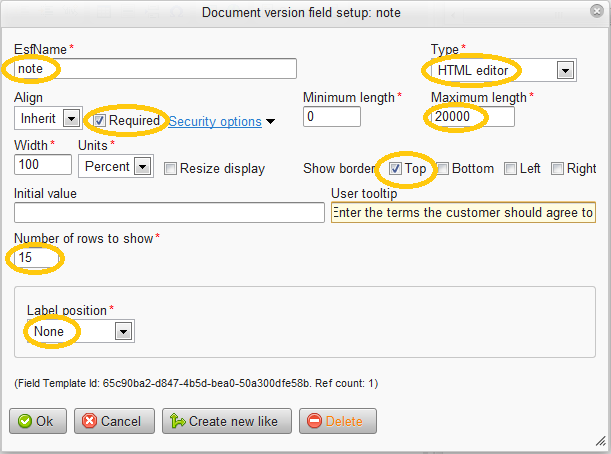Uncheck the Top border checkbox
The height and width of the screenshot is (454, 611).
395,169
